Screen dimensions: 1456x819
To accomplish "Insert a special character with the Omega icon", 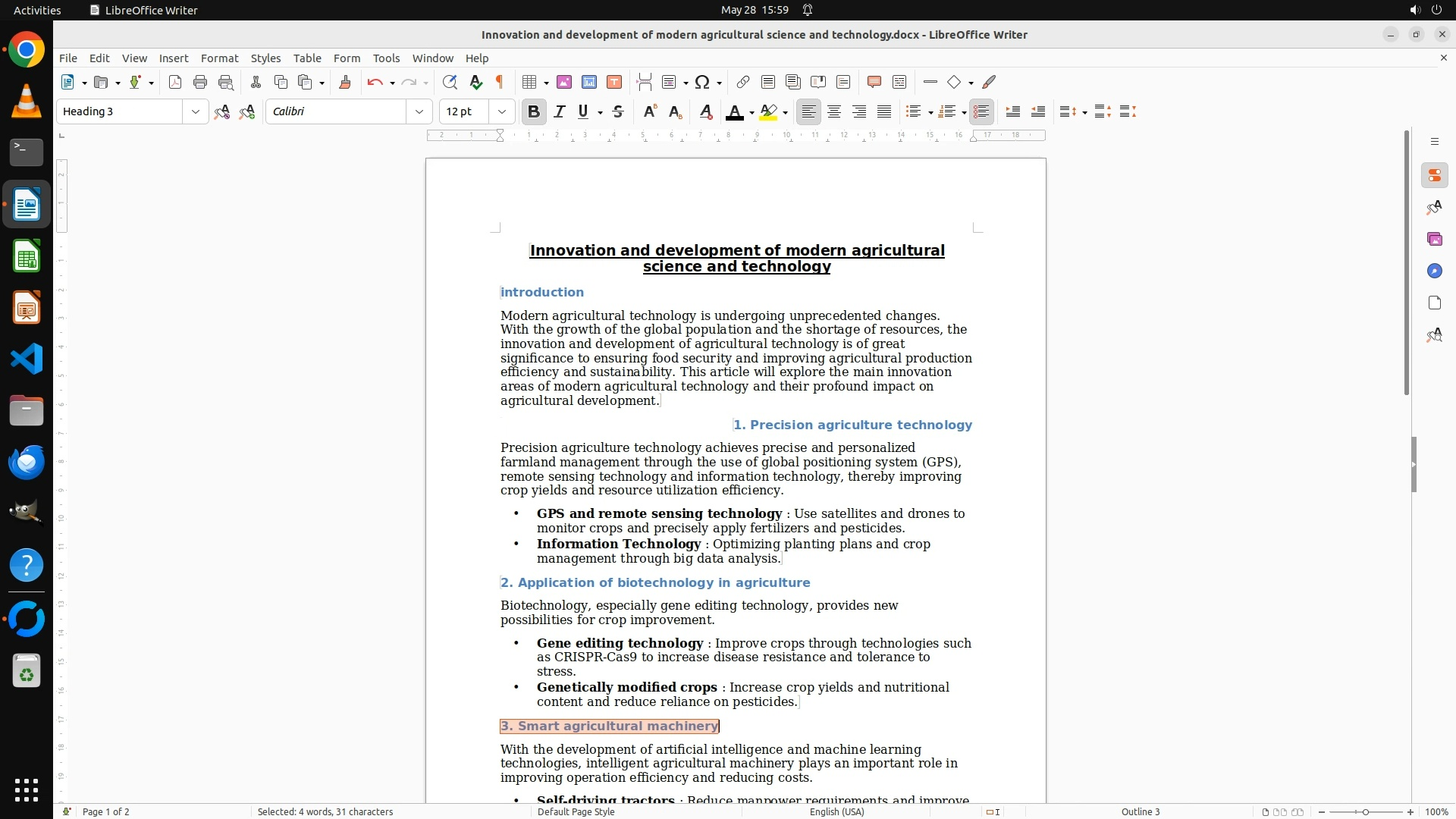I will tap(702, 82).
